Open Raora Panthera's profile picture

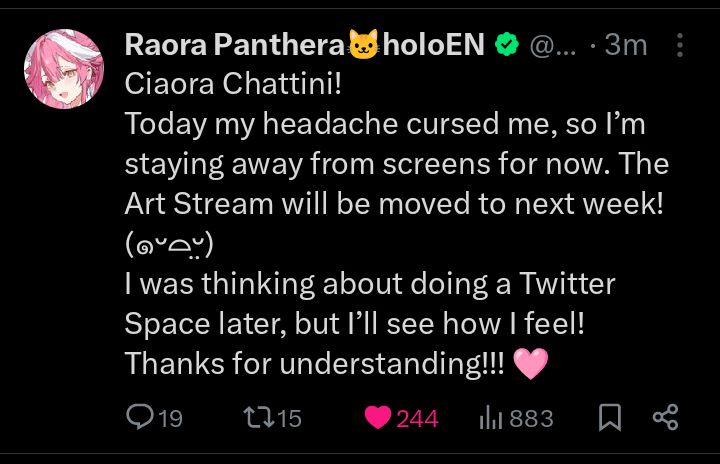click(63, 69)
